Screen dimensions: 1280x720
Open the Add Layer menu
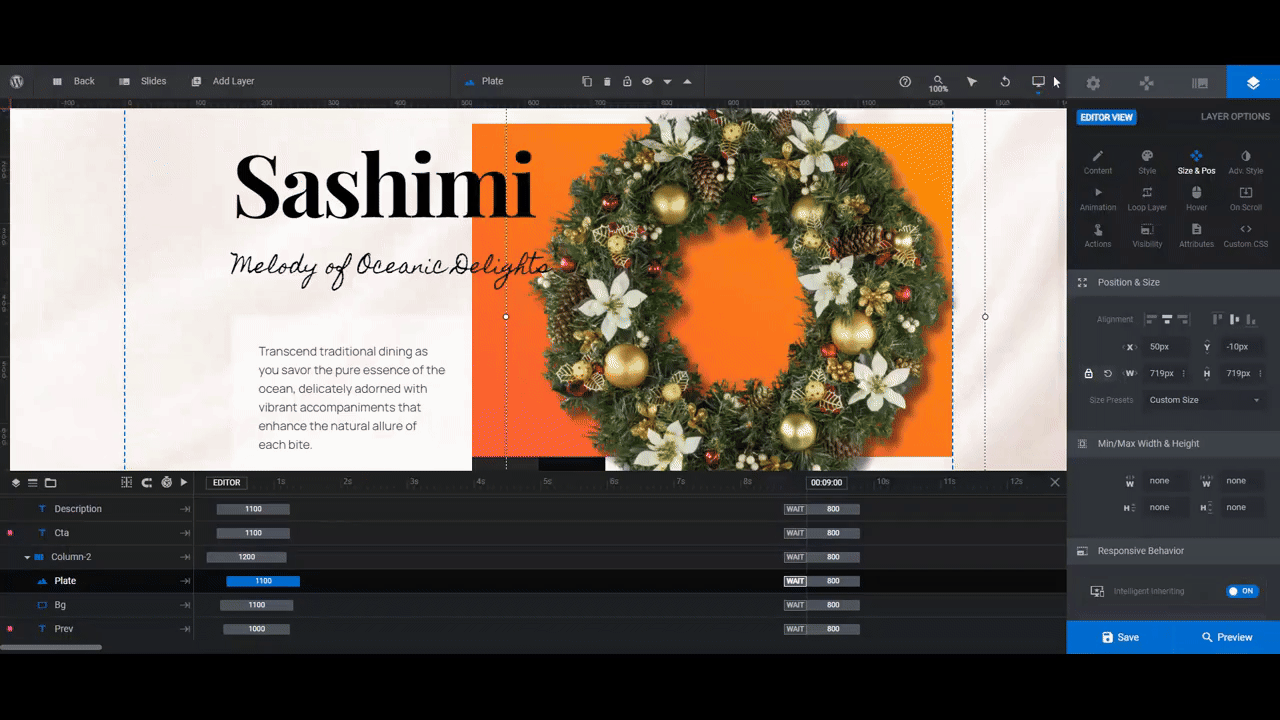coord(222,81)
